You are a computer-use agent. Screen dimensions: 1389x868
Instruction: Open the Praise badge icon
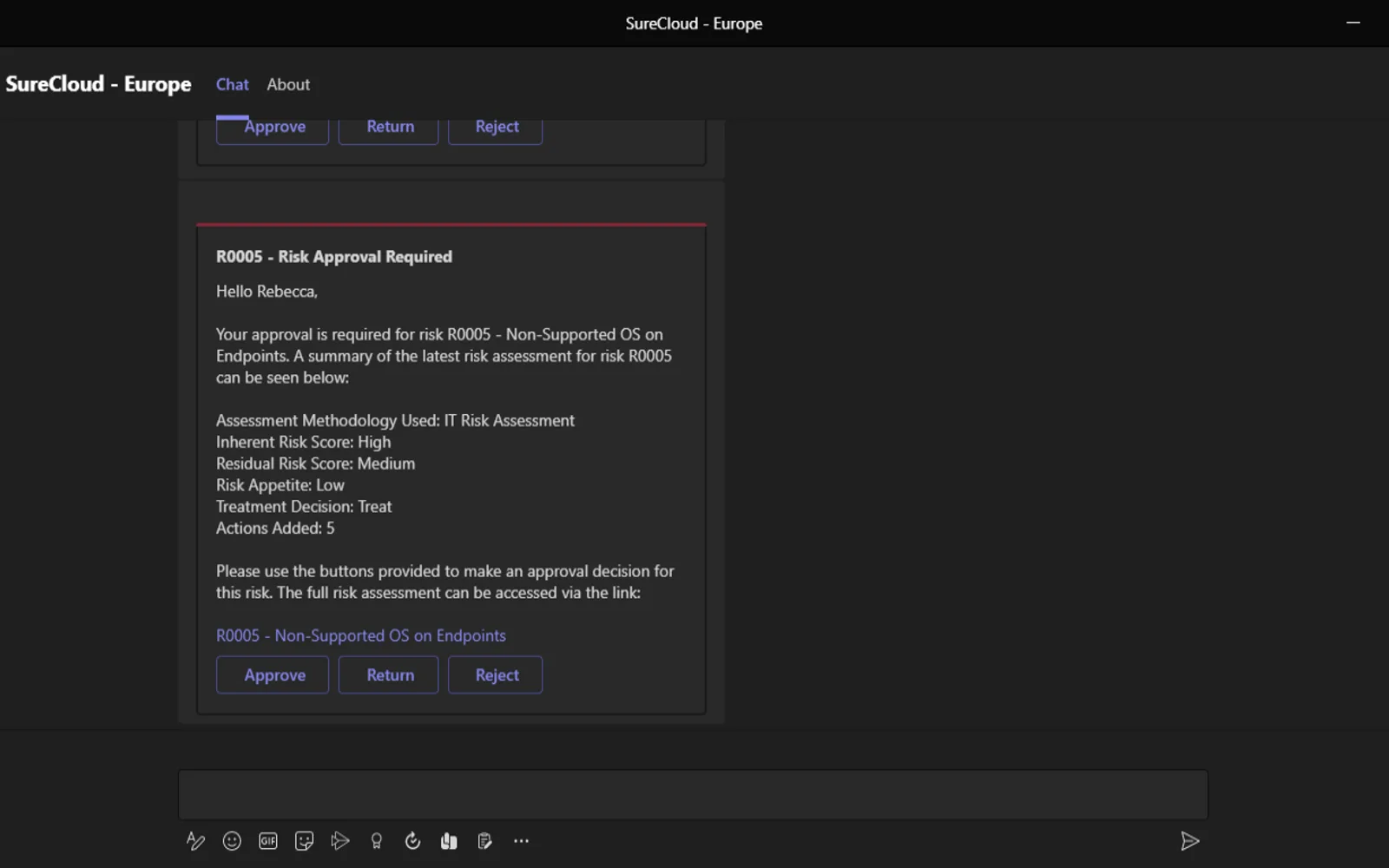(376, 841)
